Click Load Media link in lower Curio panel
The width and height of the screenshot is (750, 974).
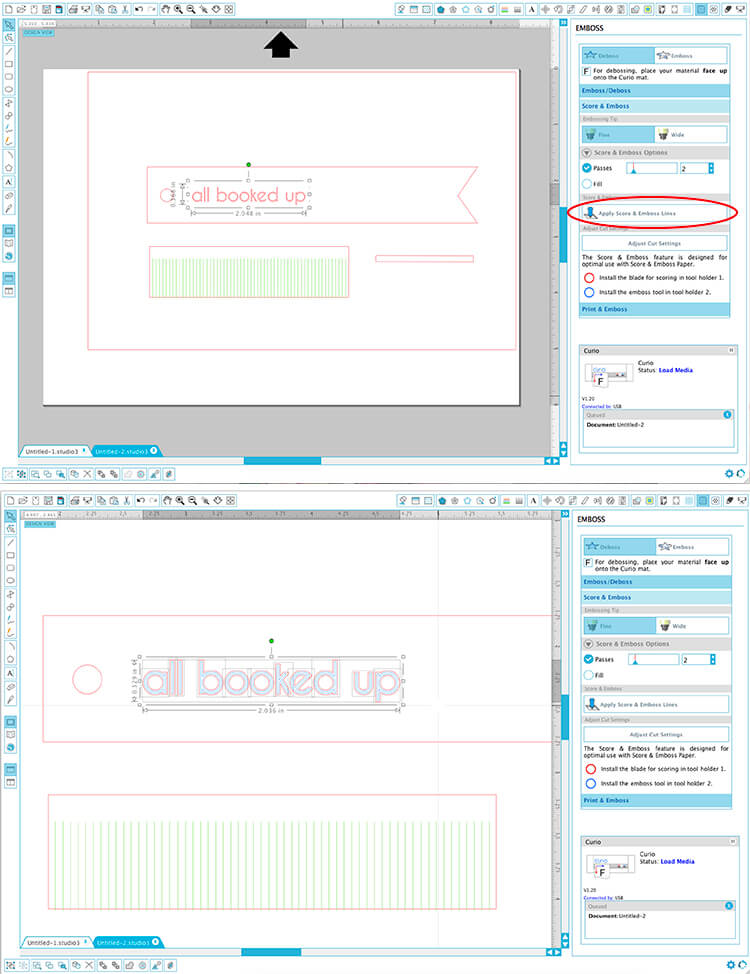677,862
